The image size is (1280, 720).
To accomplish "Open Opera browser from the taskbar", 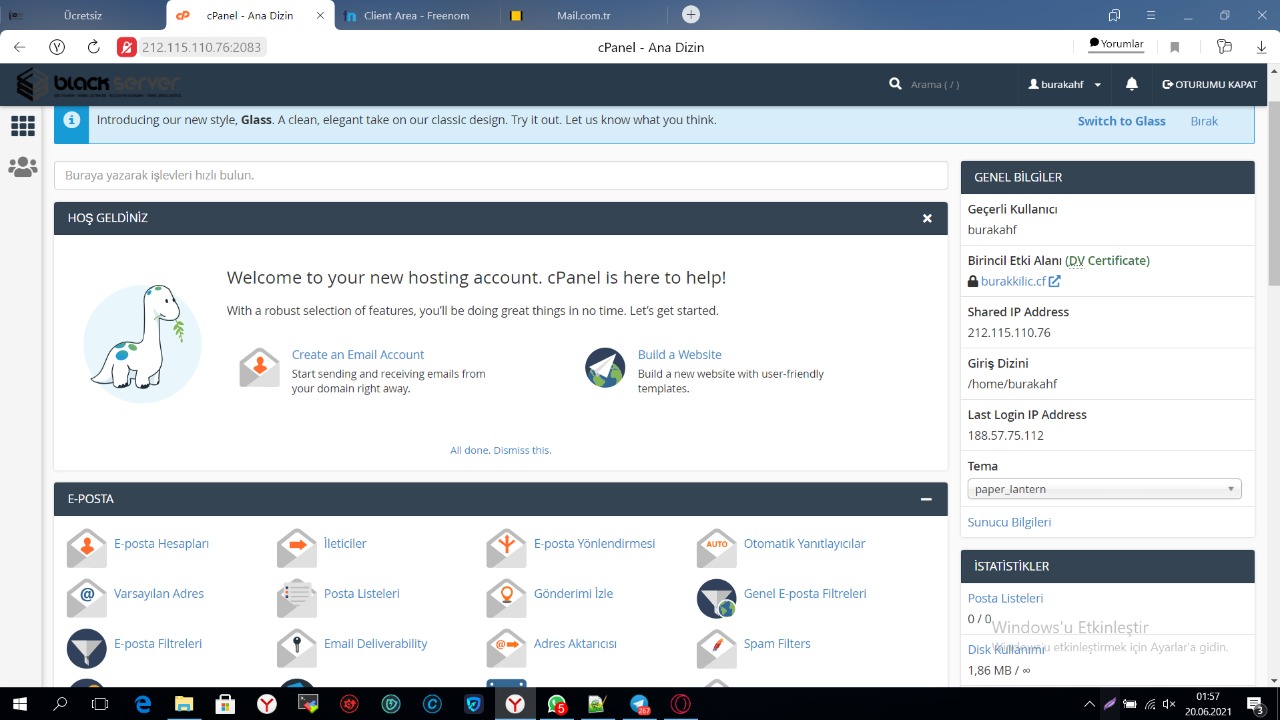I will coord(680,704).
